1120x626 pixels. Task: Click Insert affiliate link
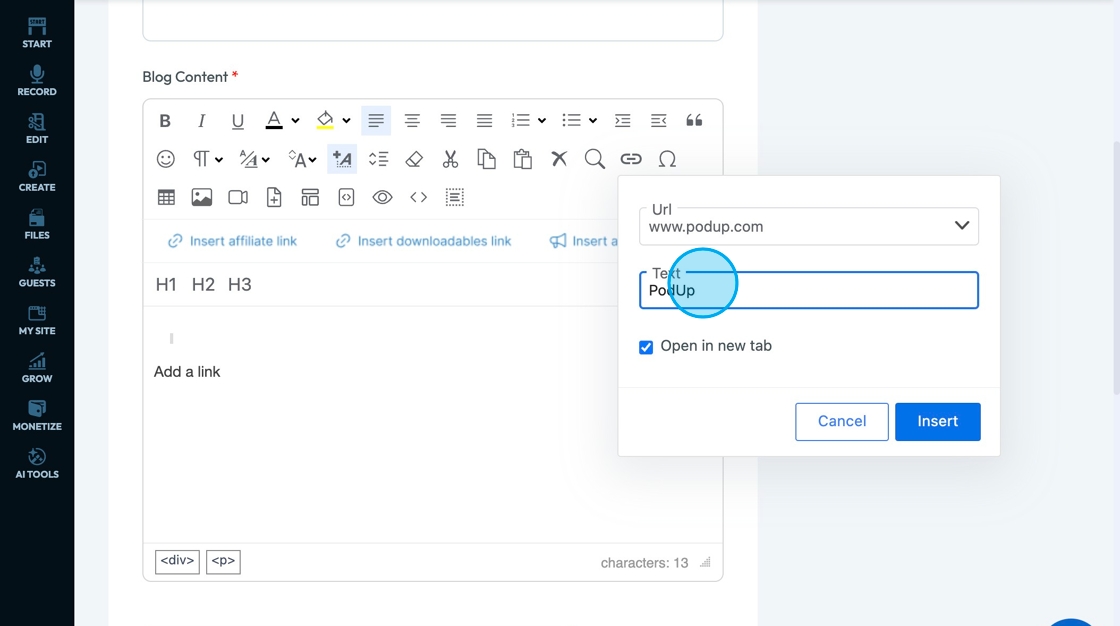click(x=233, y=242)
